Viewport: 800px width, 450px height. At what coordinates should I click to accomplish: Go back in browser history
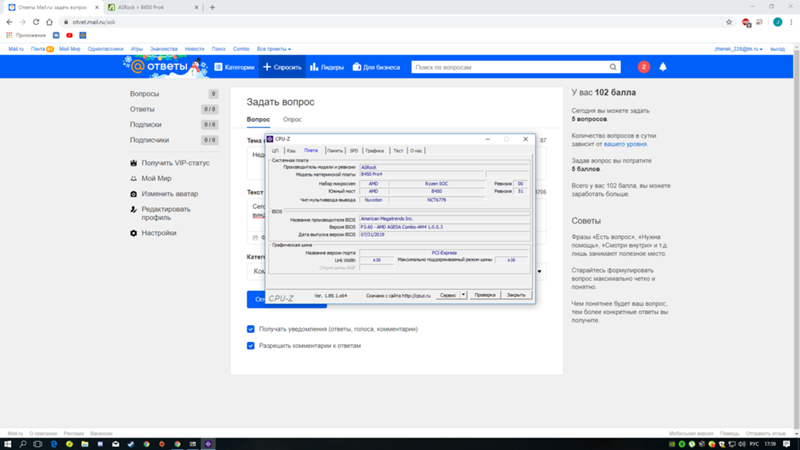click(x=9, y=22)
